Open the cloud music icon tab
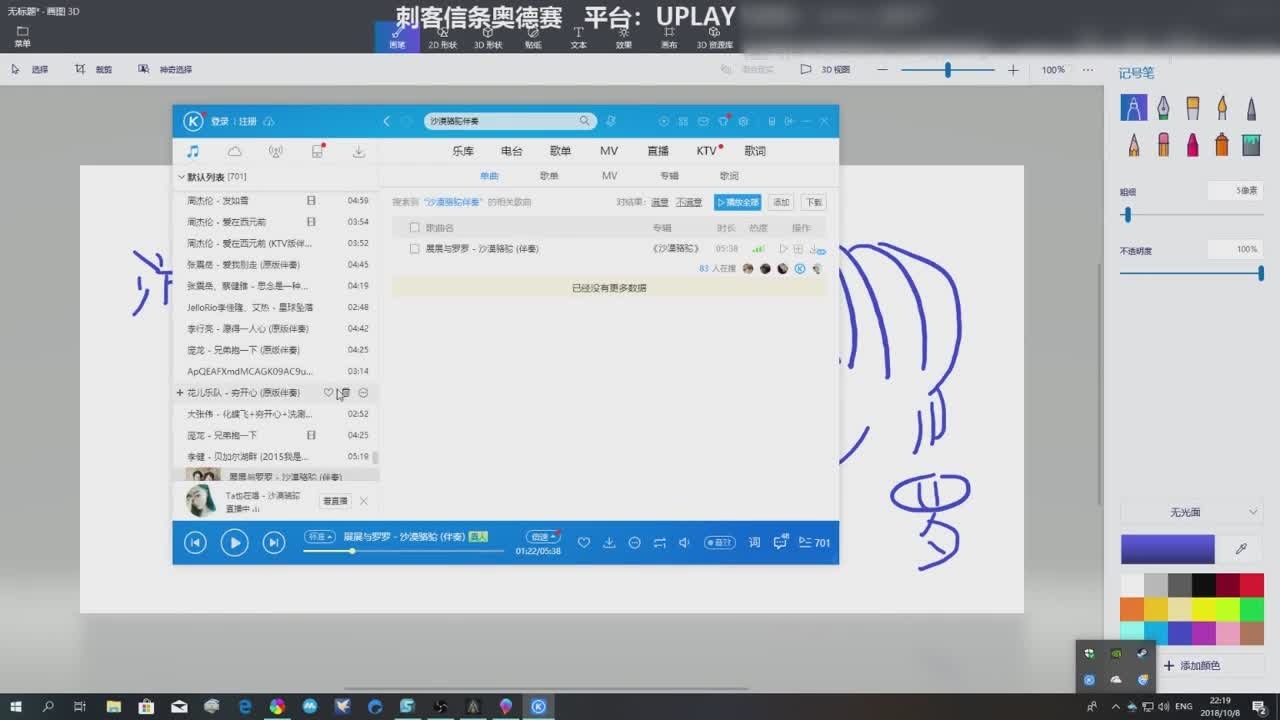The height and width of the screenshot is (720, 1280). click(x=234, y=151)
